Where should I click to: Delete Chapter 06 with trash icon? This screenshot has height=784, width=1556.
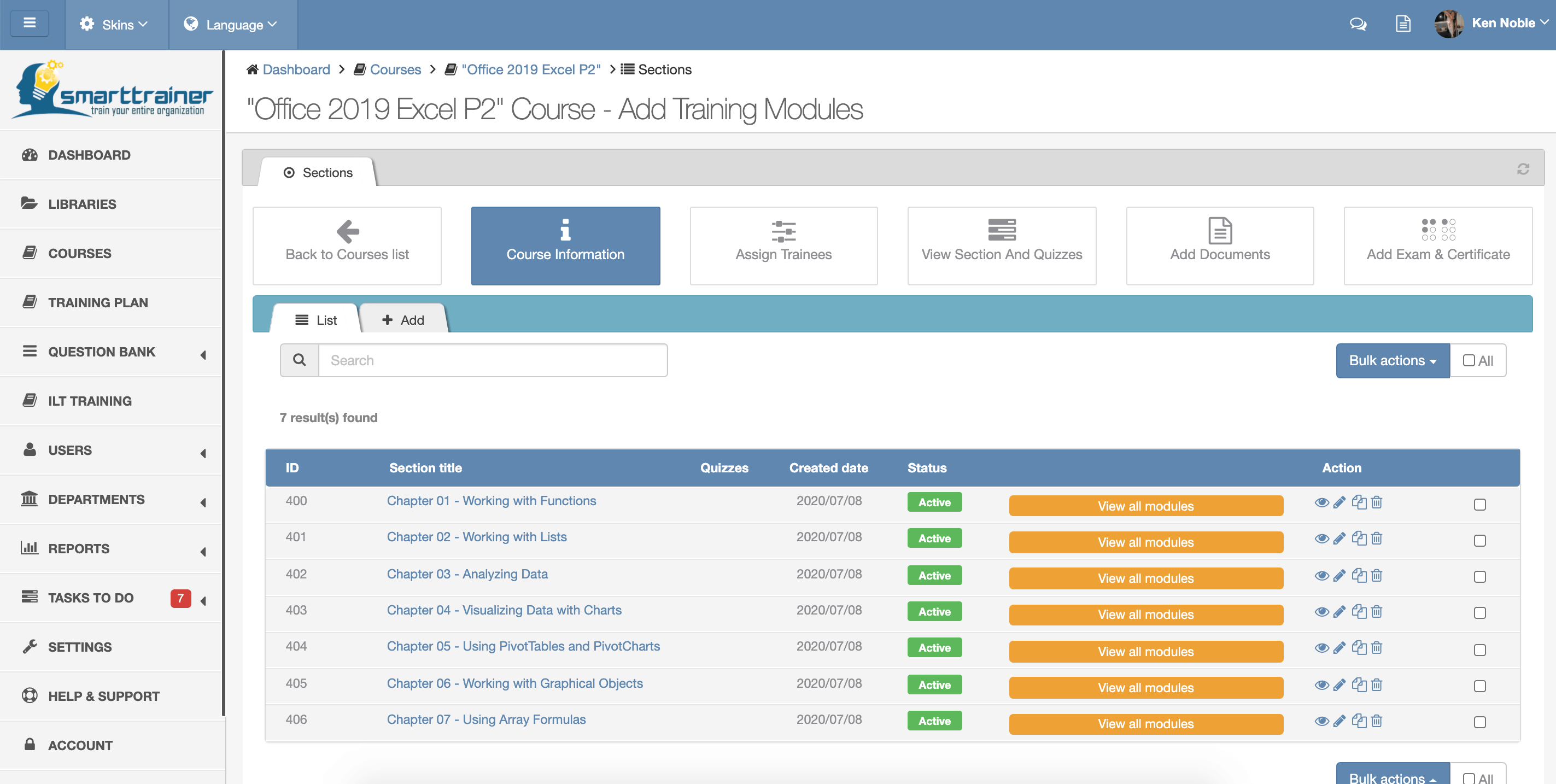click(1377, 684)
